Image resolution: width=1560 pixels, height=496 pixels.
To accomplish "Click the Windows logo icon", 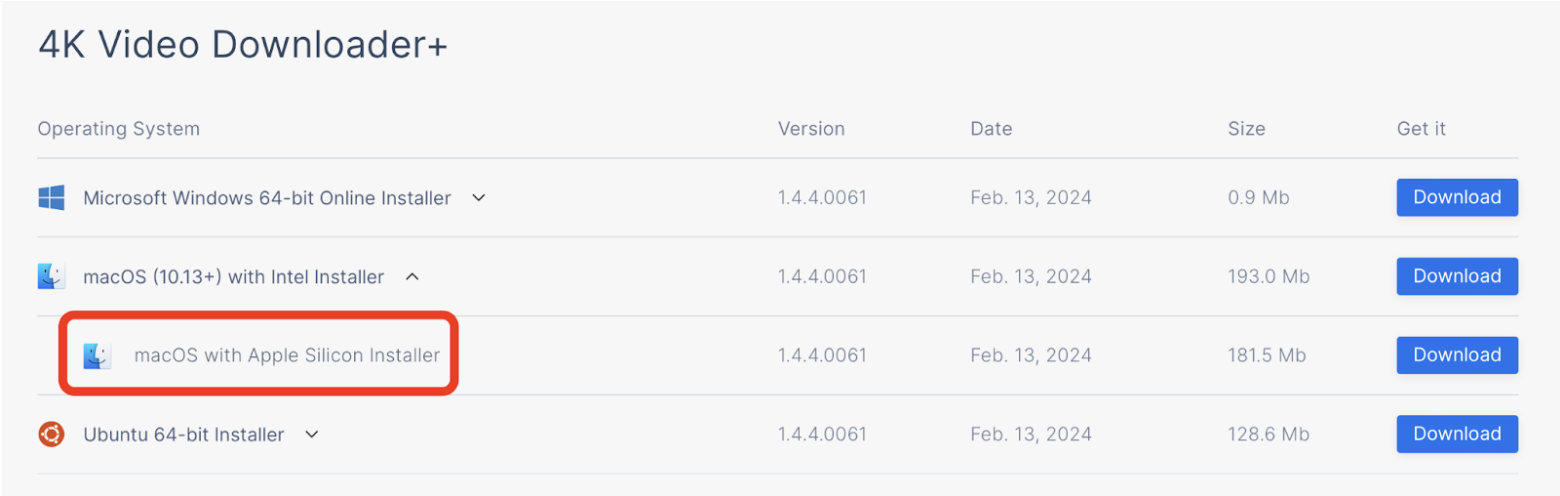I will (x=51, y=198).
